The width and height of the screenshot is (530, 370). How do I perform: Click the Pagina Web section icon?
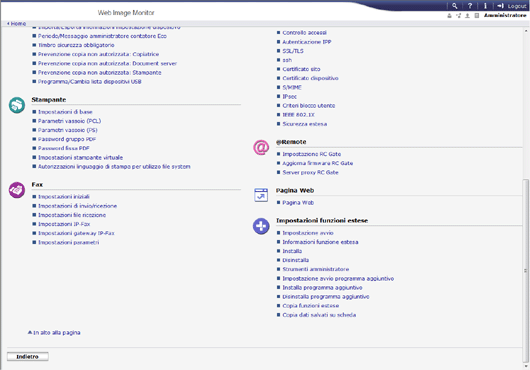261,195
